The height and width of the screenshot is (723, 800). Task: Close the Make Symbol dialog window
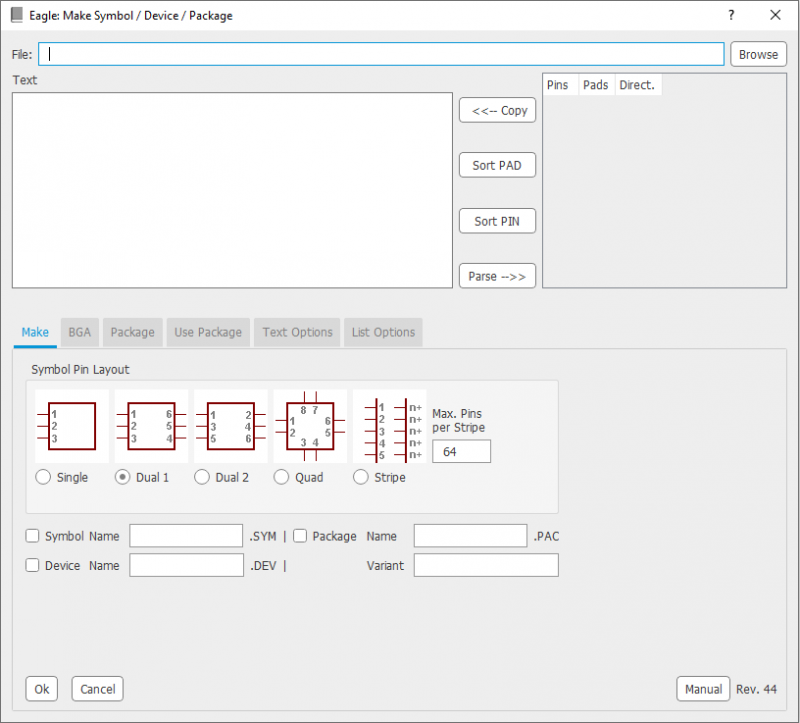[x=775, y=15]
